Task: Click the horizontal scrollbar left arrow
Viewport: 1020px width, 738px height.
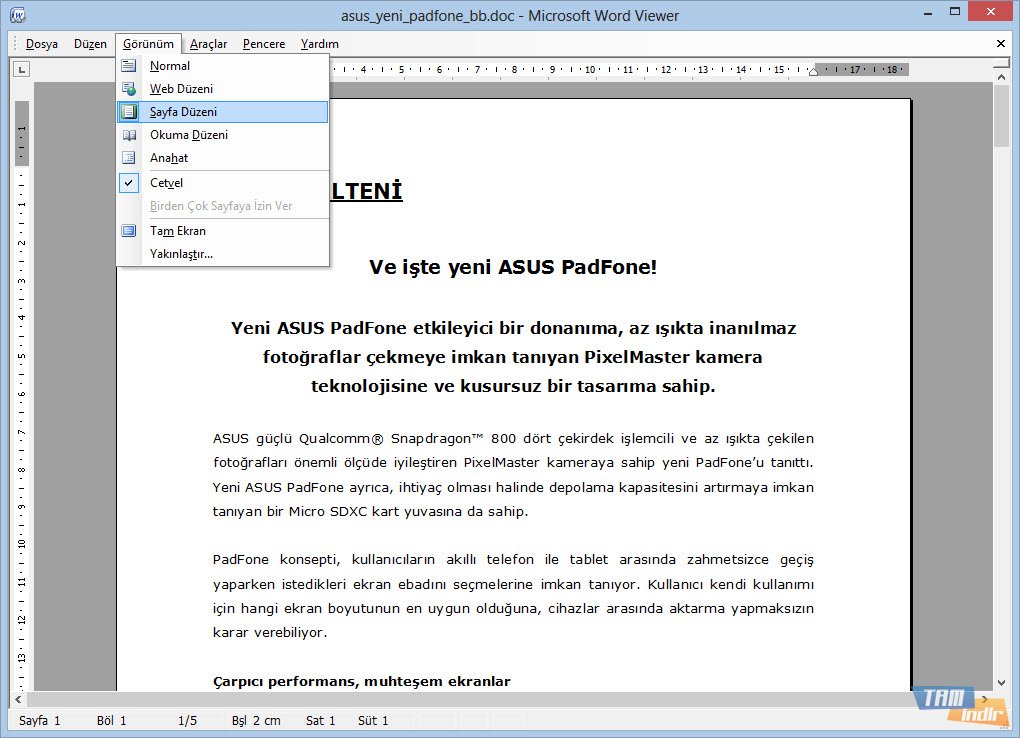Action: (18, 700)
